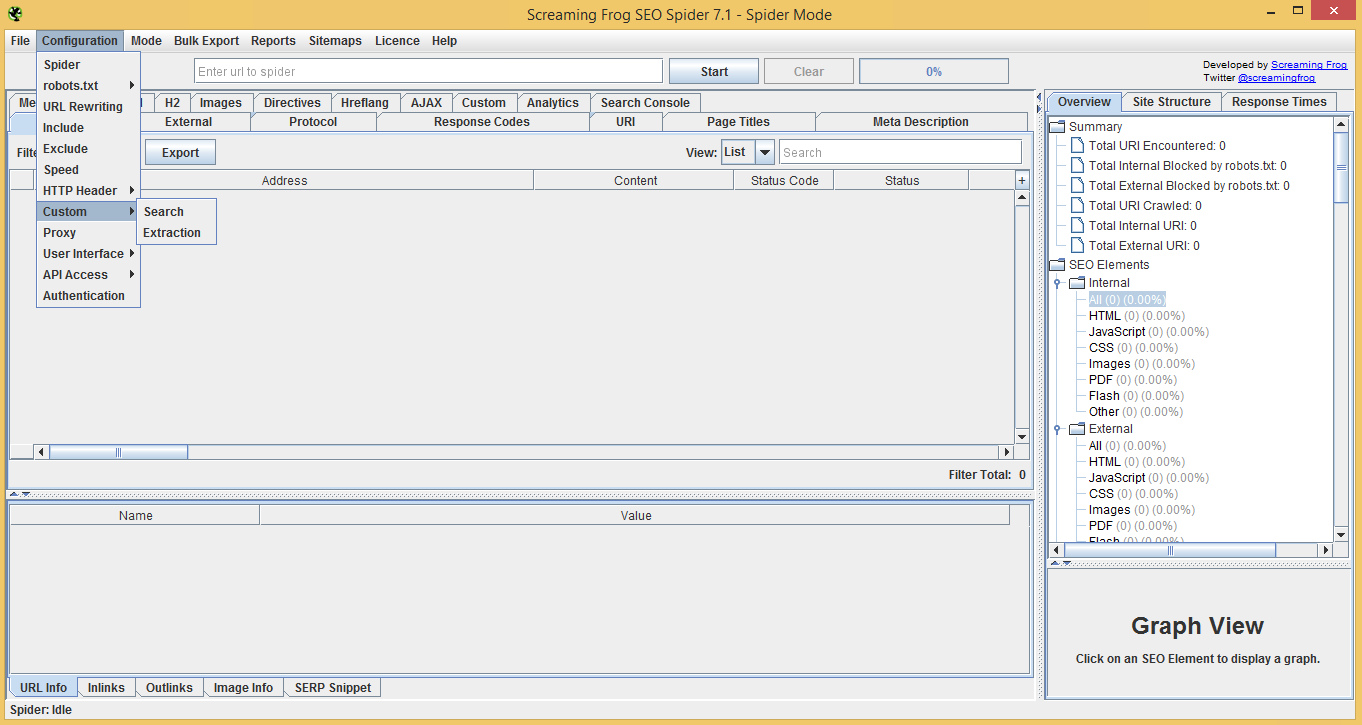This screenshot has height=725, width=1362.
Task: Click the Address column header
Action: (x=284, y=181)
